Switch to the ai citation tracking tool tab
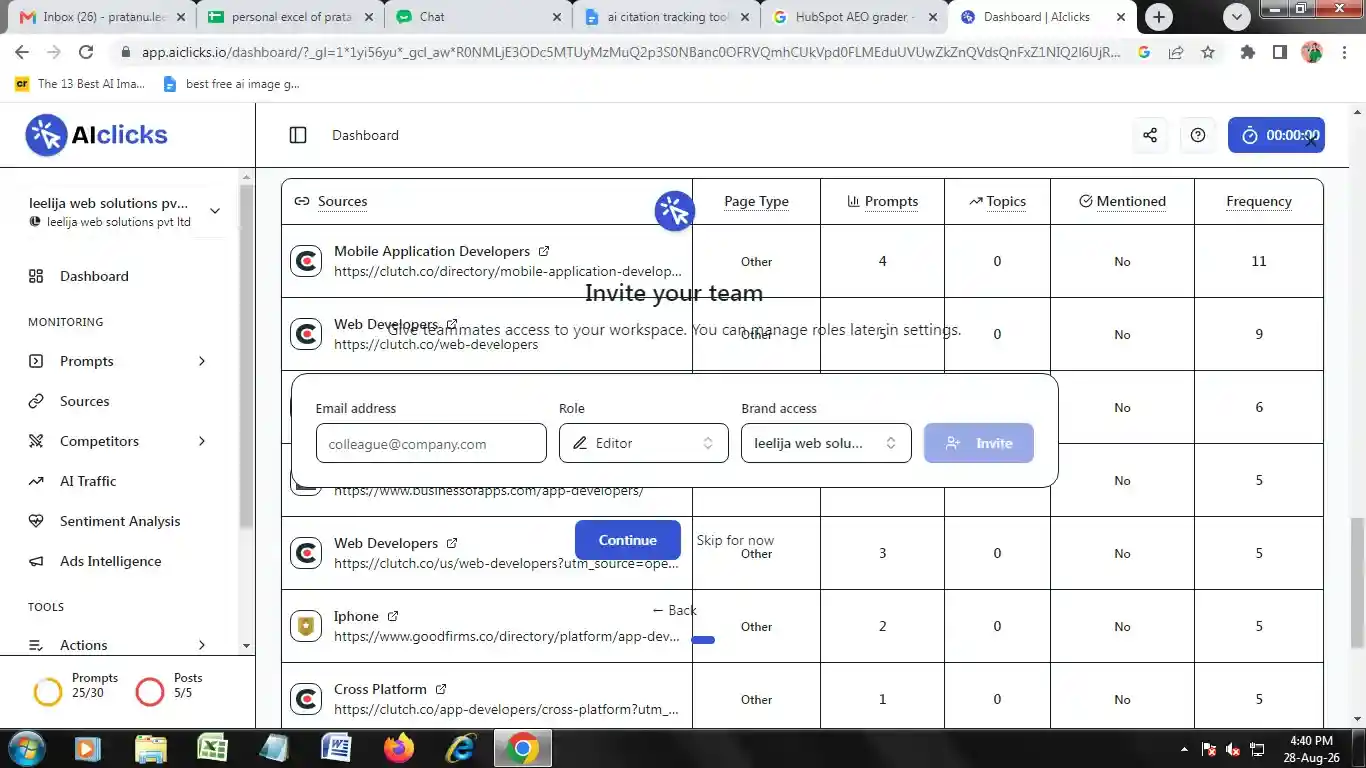This screenshot has height=768, width=1366. coord(666,17)
